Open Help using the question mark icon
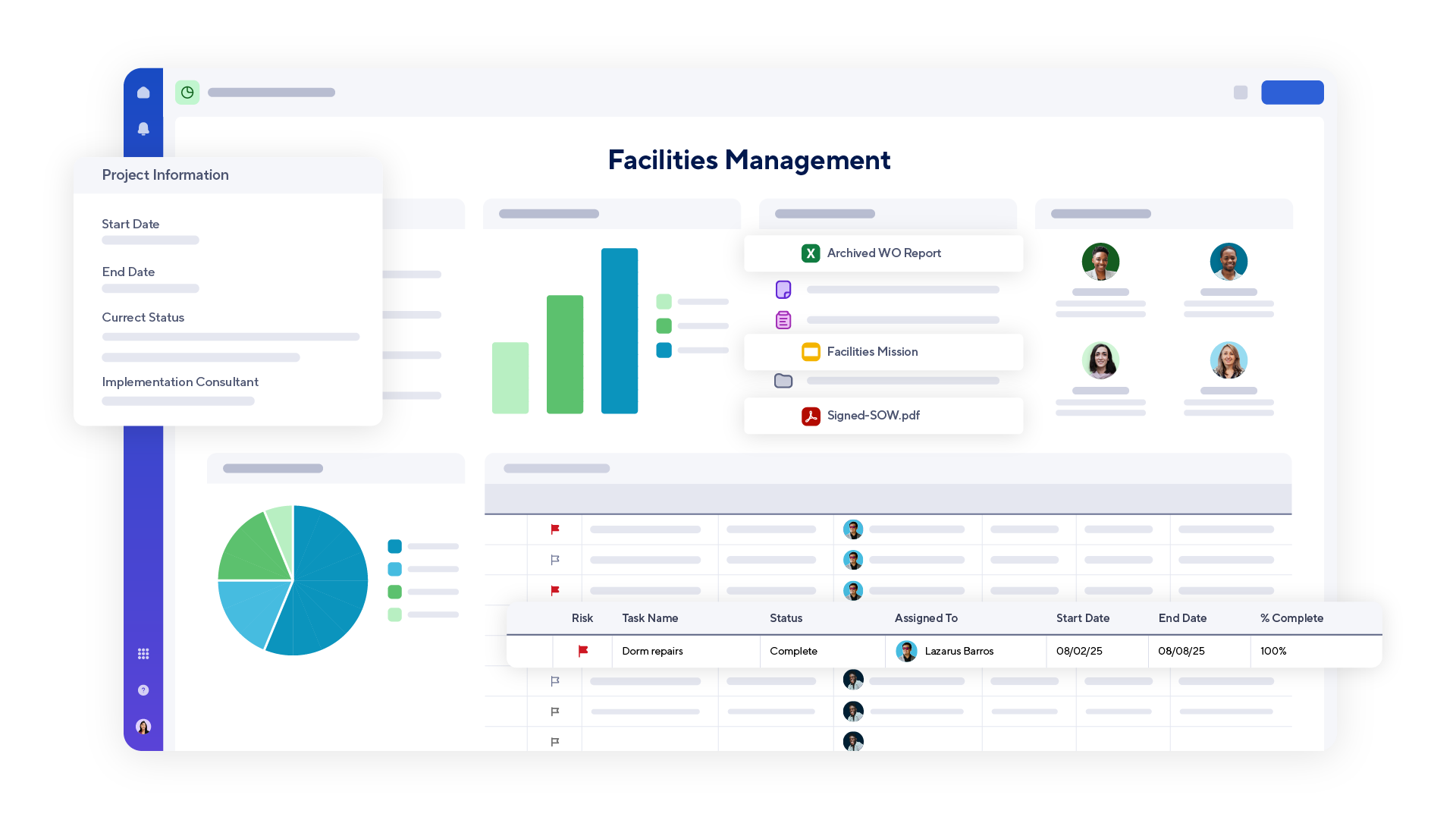1456x820 pixels. [x=143, y=690]
